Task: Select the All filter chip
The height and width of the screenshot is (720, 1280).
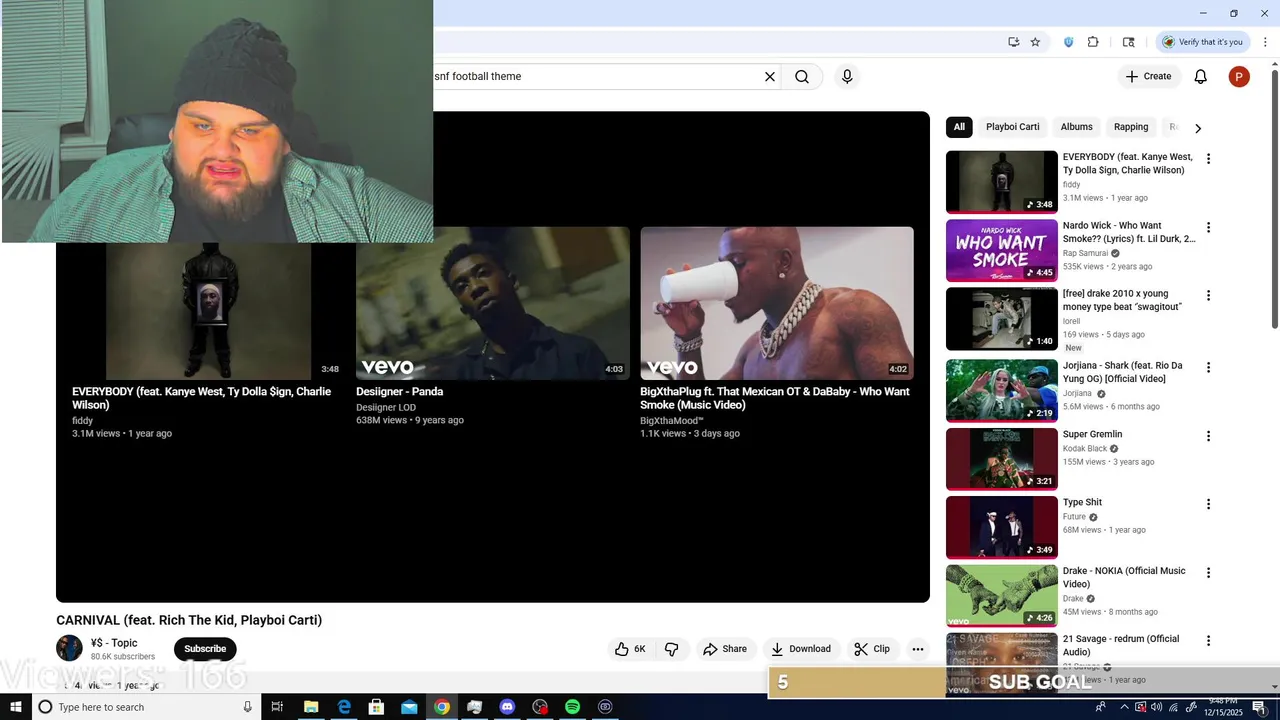Action: (x=959, y=127)
